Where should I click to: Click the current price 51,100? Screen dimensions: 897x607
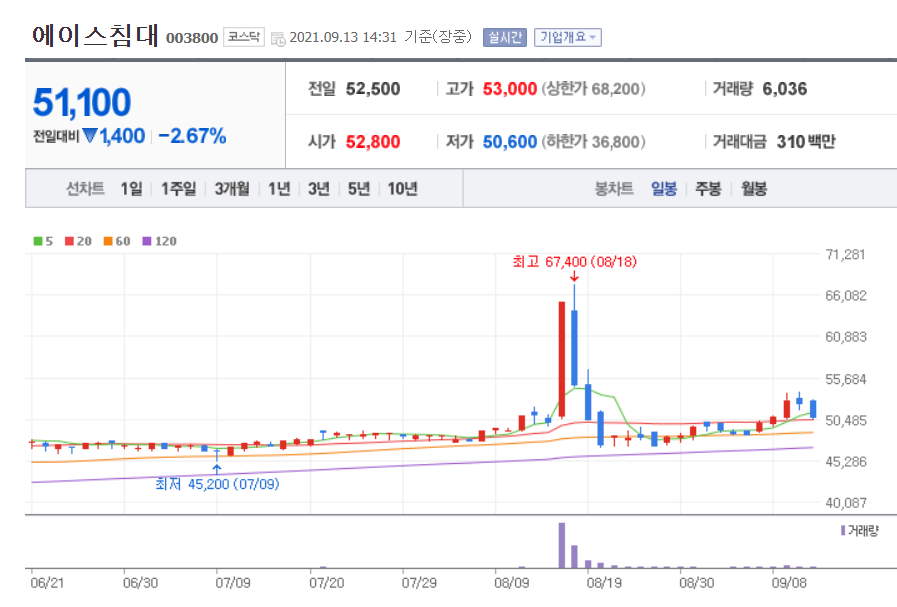tap(82, 103)
